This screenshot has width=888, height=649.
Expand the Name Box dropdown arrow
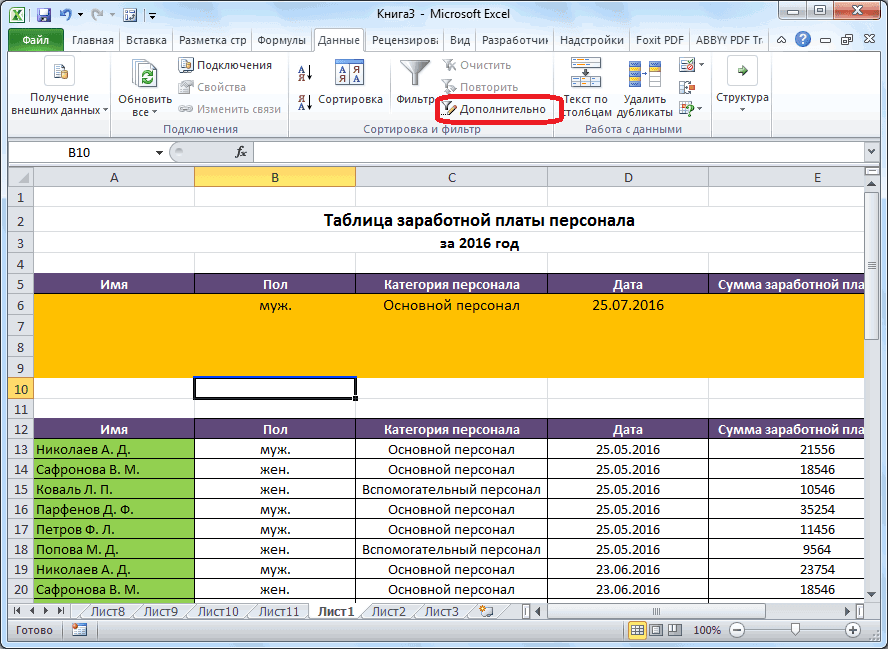coord(159,153)
